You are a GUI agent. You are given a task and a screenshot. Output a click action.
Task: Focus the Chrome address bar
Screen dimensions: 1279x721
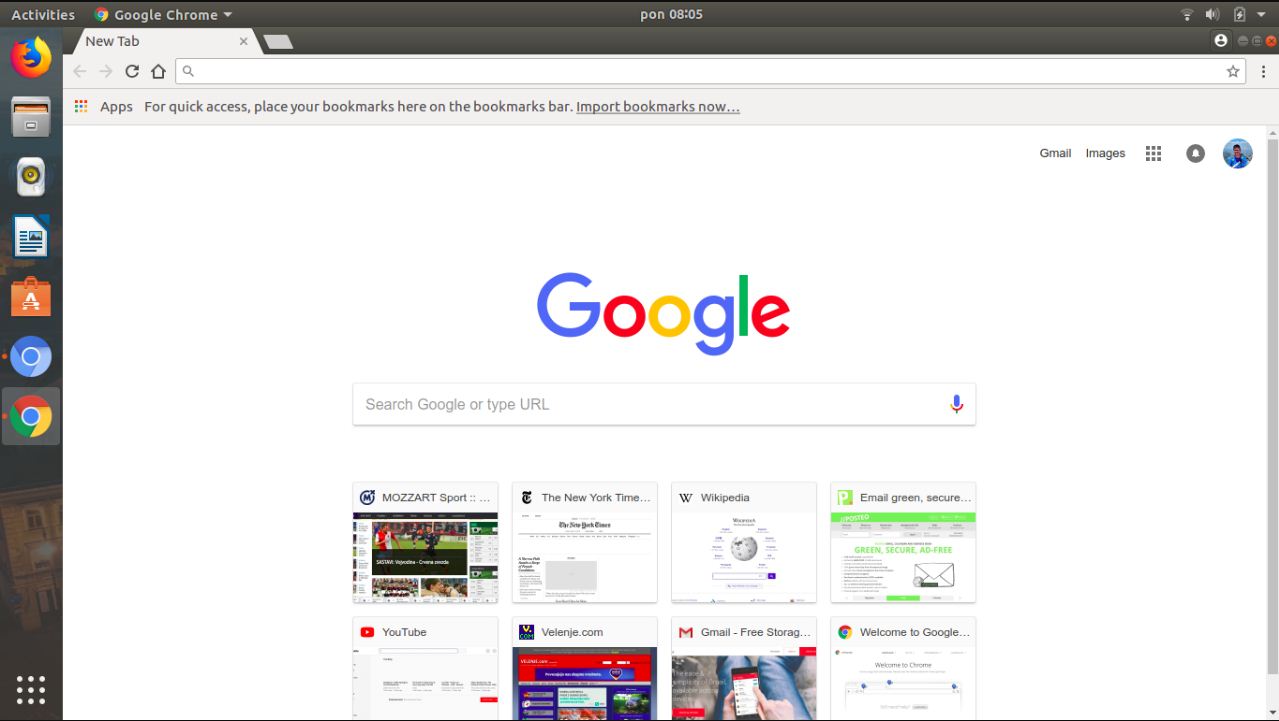[712, 71]
